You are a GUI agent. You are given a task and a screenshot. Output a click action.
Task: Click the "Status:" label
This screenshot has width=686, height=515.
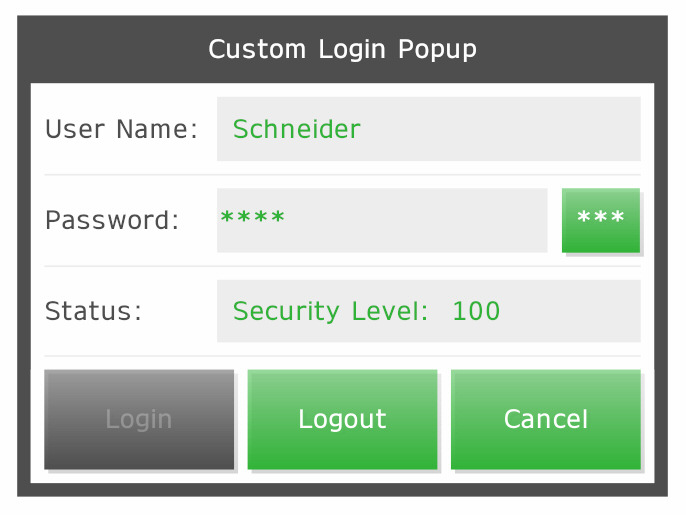click(x=94, y=311)
